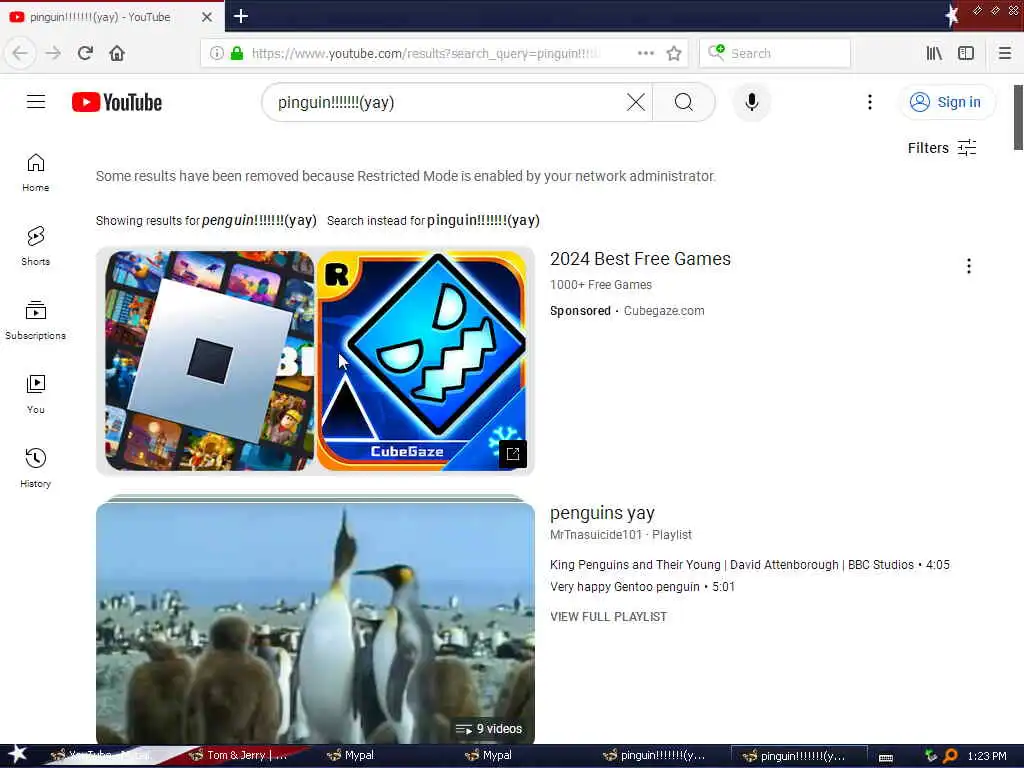Screen dimensions: 1024x768
Task: Open MrTnasuicide101 channel link
Action: [596, 534]
